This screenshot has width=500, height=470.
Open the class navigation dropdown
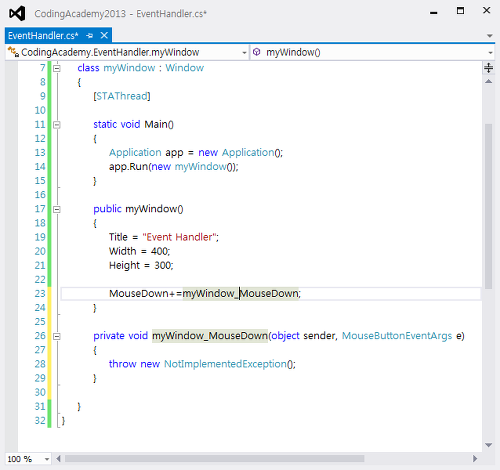[x=244, y=53]
